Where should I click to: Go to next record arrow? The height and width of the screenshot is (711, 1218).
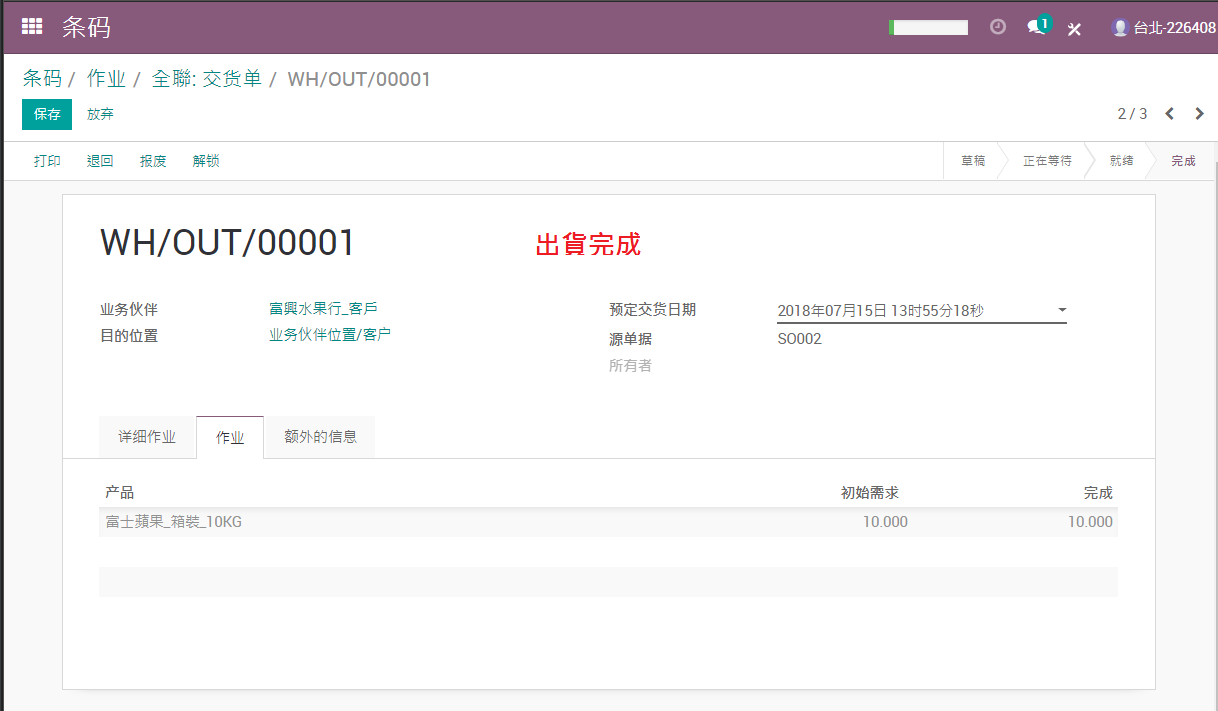[1200, 114]
